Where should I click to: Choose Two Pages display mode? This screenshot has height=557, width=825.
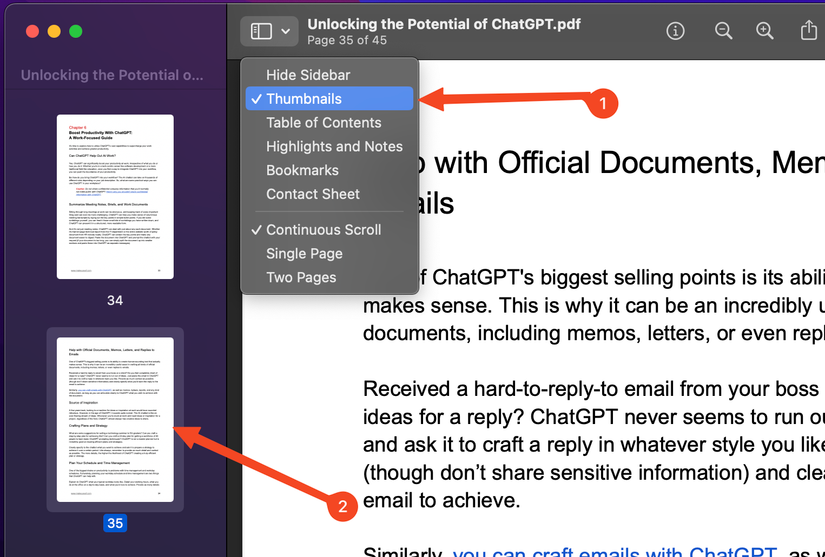(x=329, y=277)
